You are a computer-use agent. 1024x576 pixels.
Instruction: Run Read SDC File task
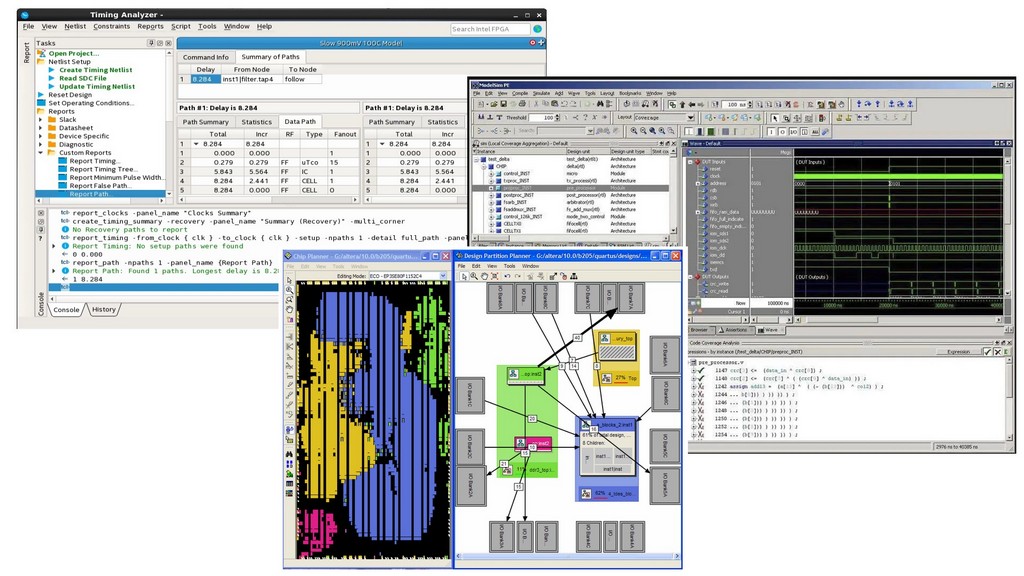(82, 78)
